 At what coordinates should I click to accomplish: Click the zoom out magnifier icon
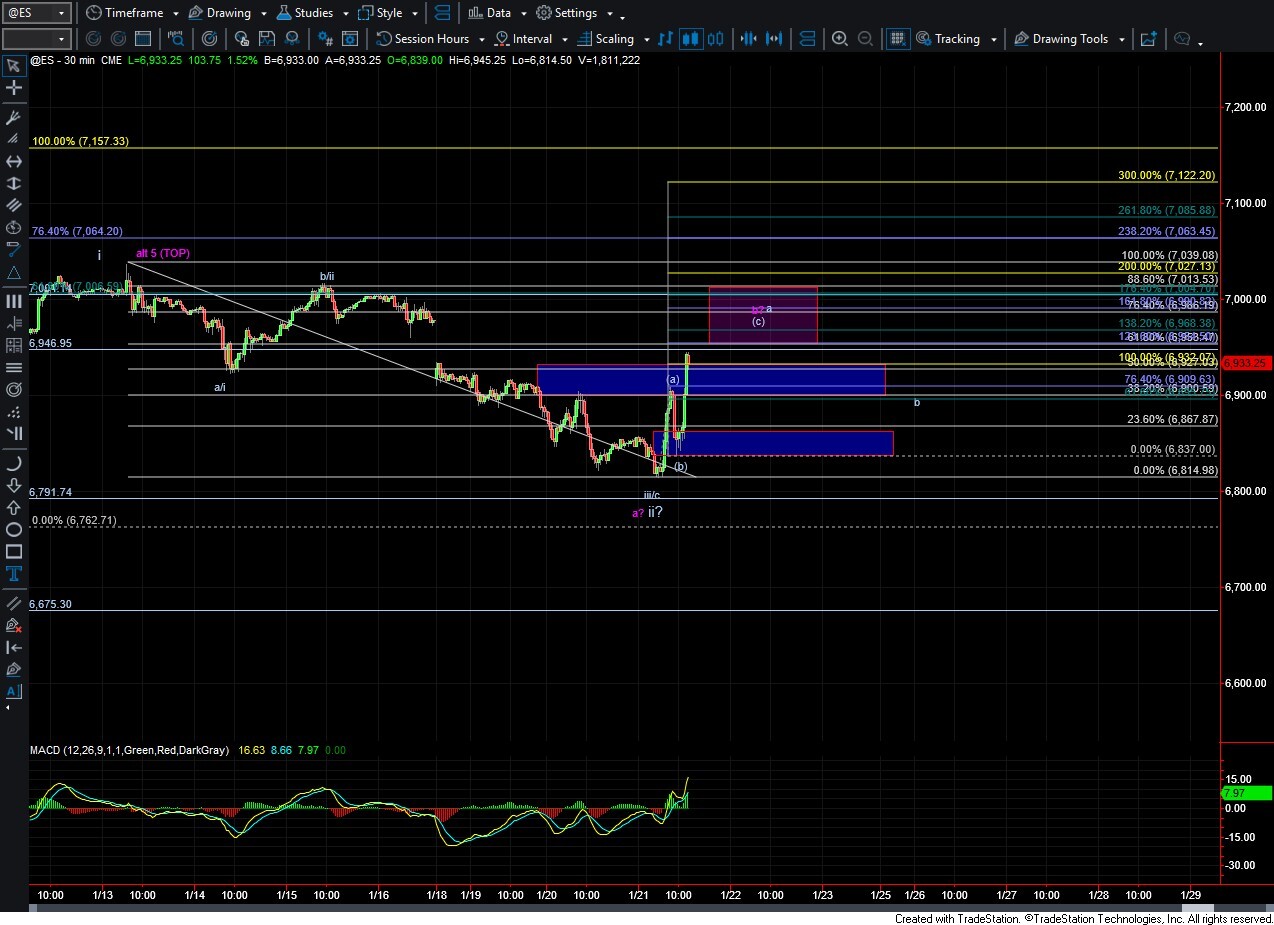[866, 39]
